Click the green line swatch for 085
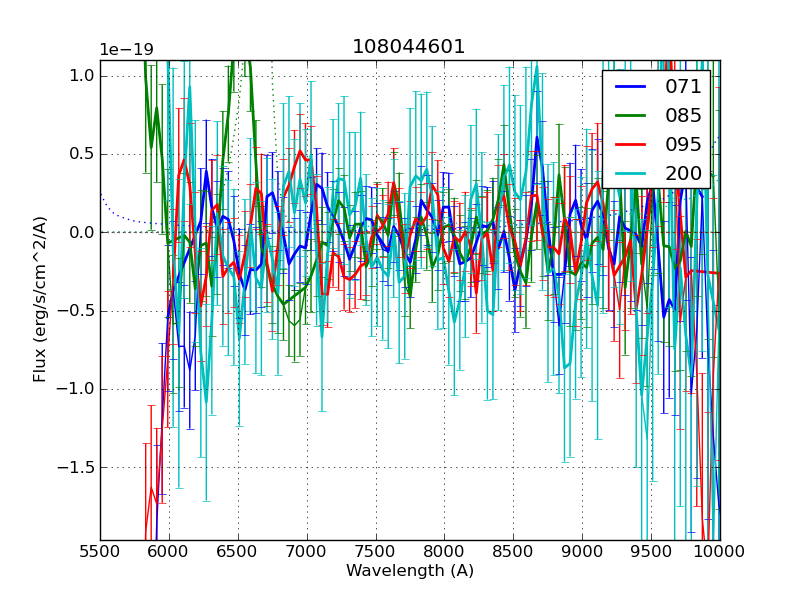This screenshot has height=600, width=800. (x=630, y=116)
